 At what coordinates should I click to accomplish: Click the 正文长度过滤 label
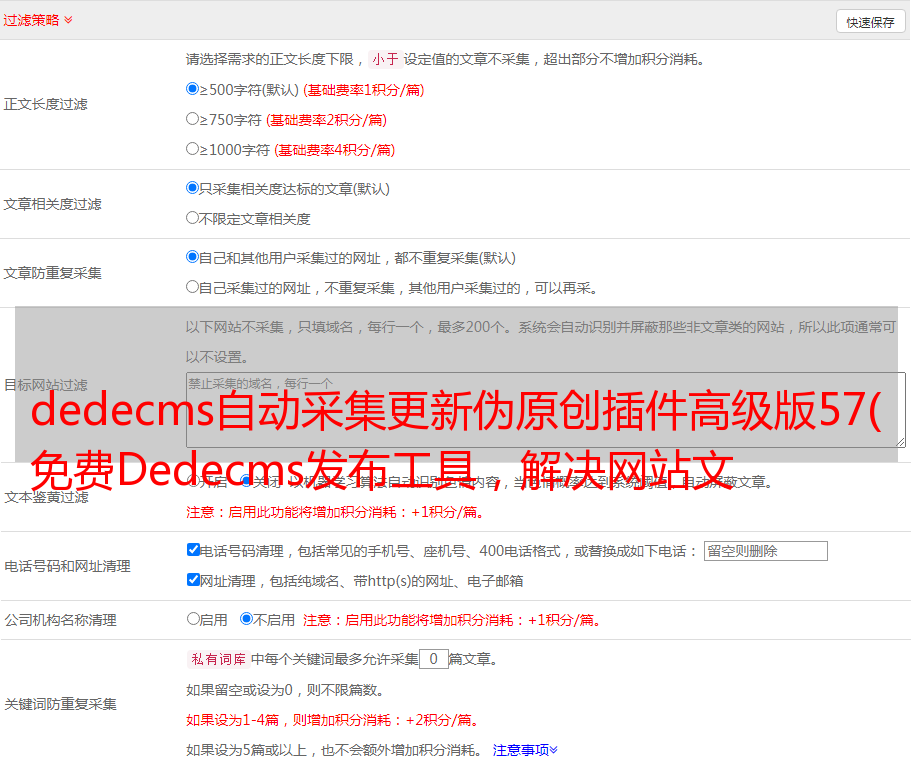pos(46,104)
